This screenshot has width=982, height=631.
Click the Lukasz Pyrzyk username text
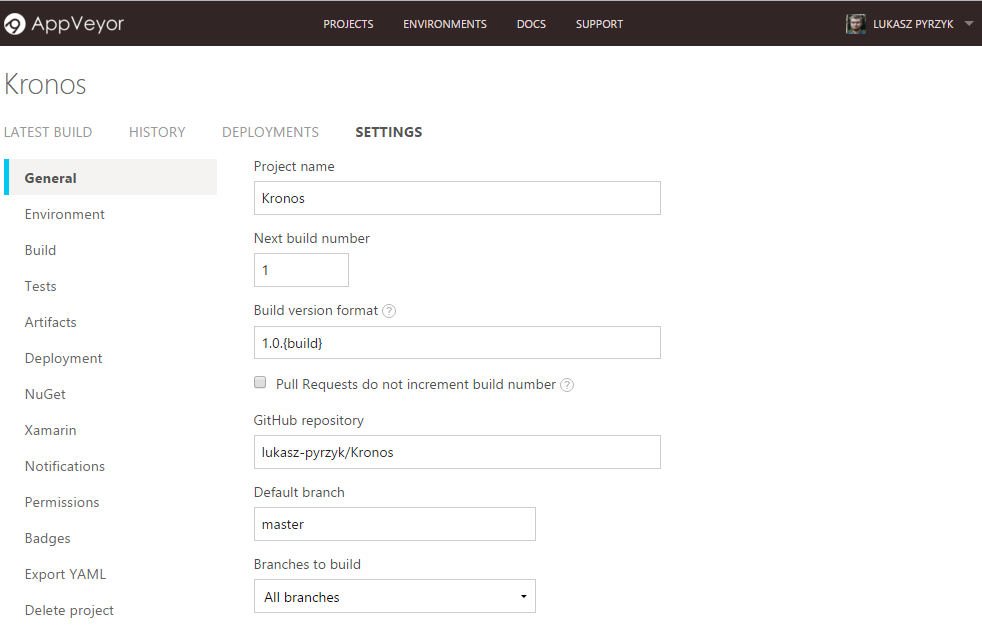pos(913,24)
